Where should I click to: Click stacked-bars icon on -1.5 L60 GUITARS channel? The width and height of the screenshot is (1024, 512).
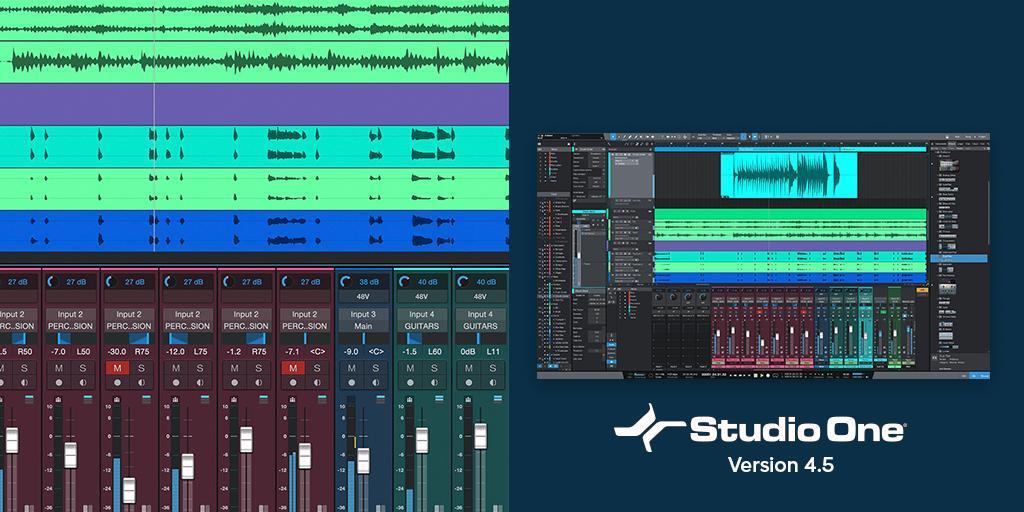(x=439, y=398)
